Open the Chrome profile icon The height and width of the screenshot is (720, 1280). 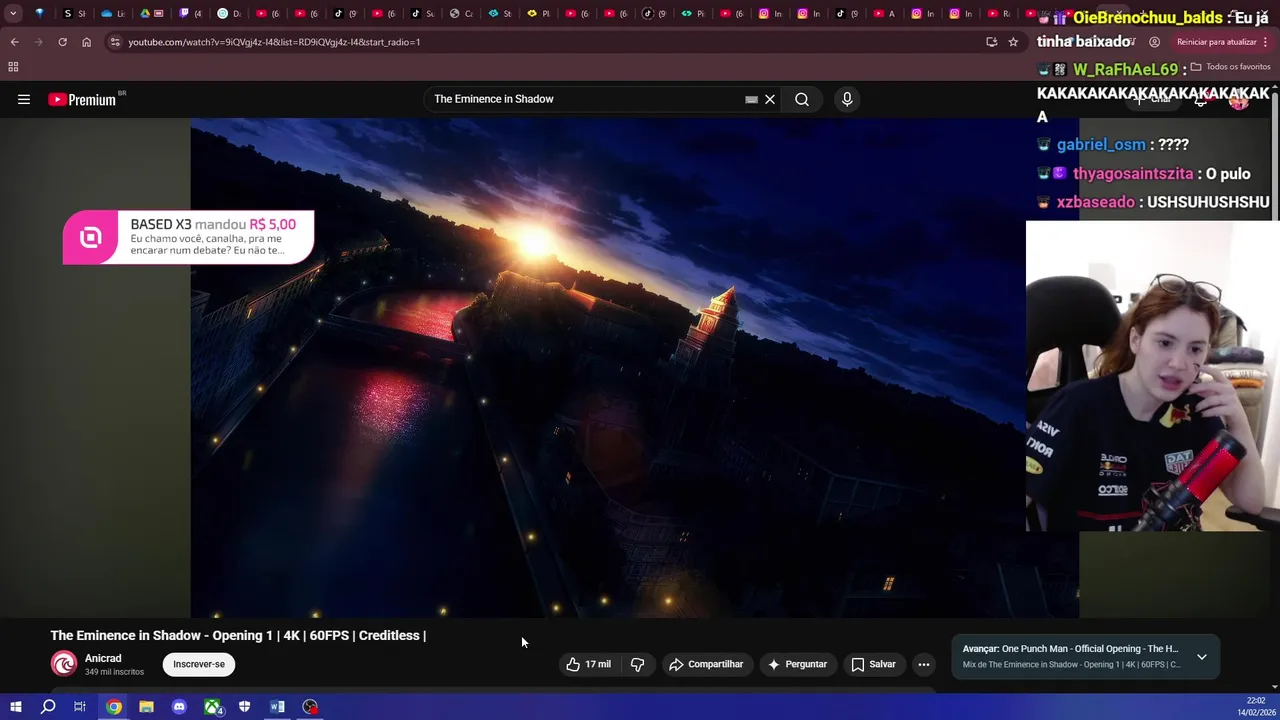pos(1154,42)
